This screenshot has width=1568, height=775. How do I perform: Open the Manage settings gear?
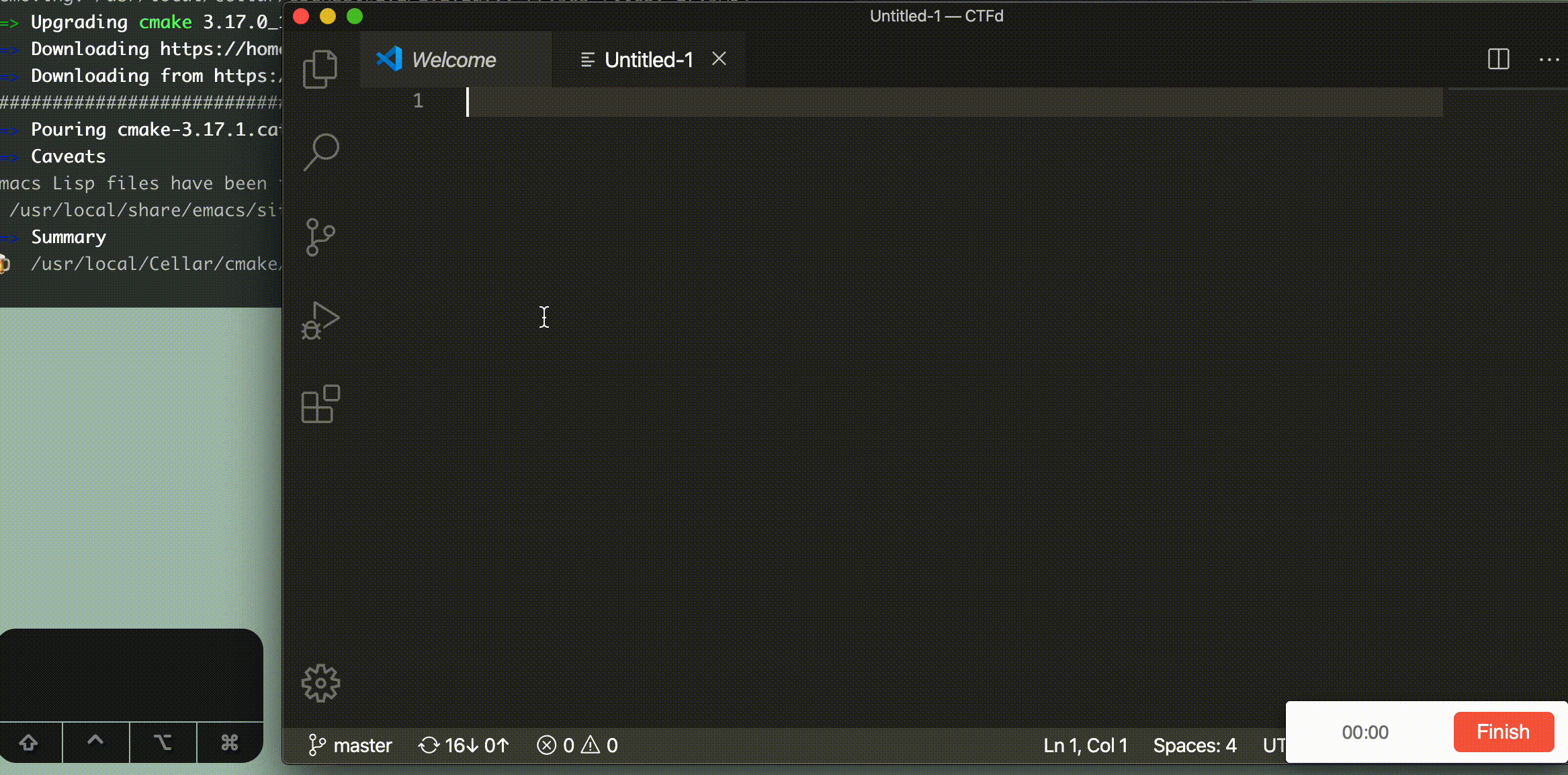pyautogui.click(x=320, y=683)
